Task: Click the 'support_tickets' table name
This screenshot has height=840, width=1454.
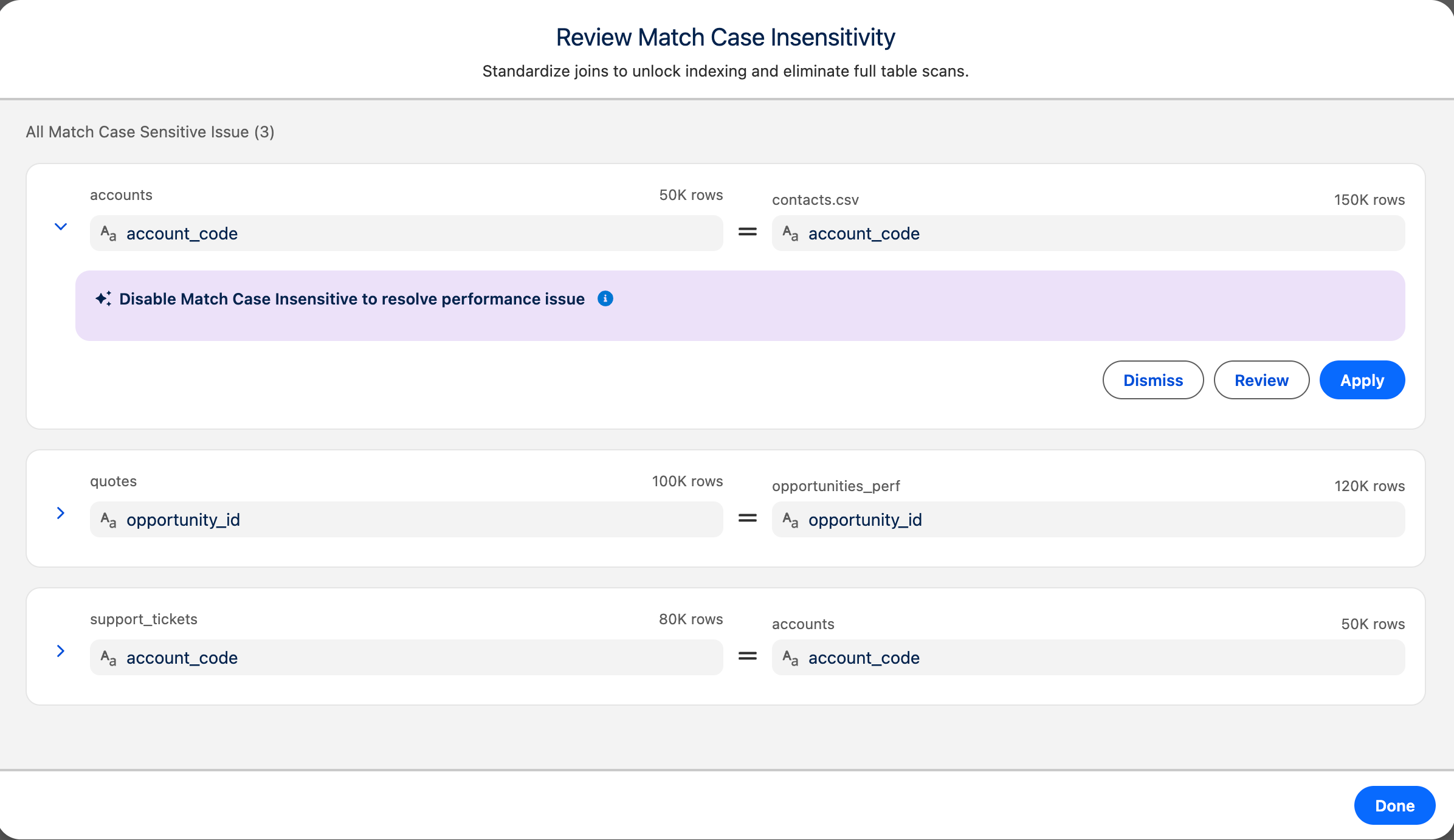Action: click(143, 619)
